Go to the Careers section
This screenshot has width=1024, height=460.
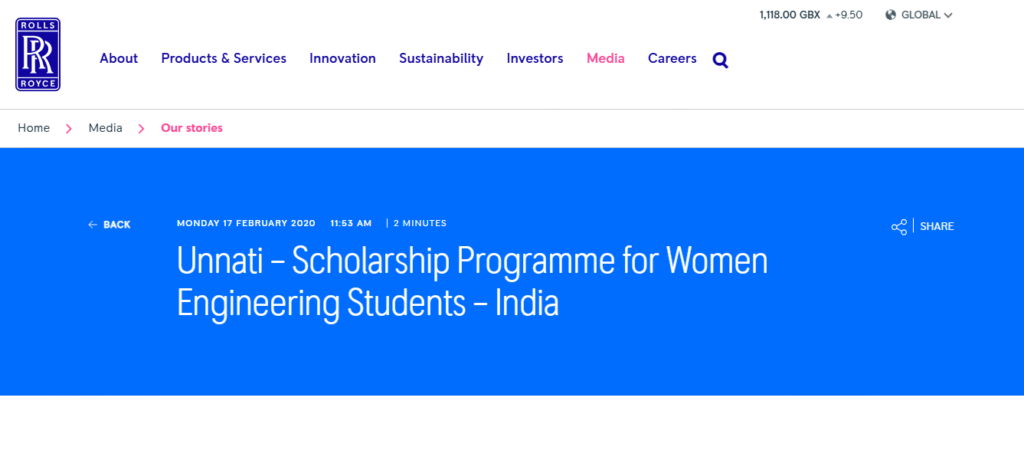click(672, 58)
